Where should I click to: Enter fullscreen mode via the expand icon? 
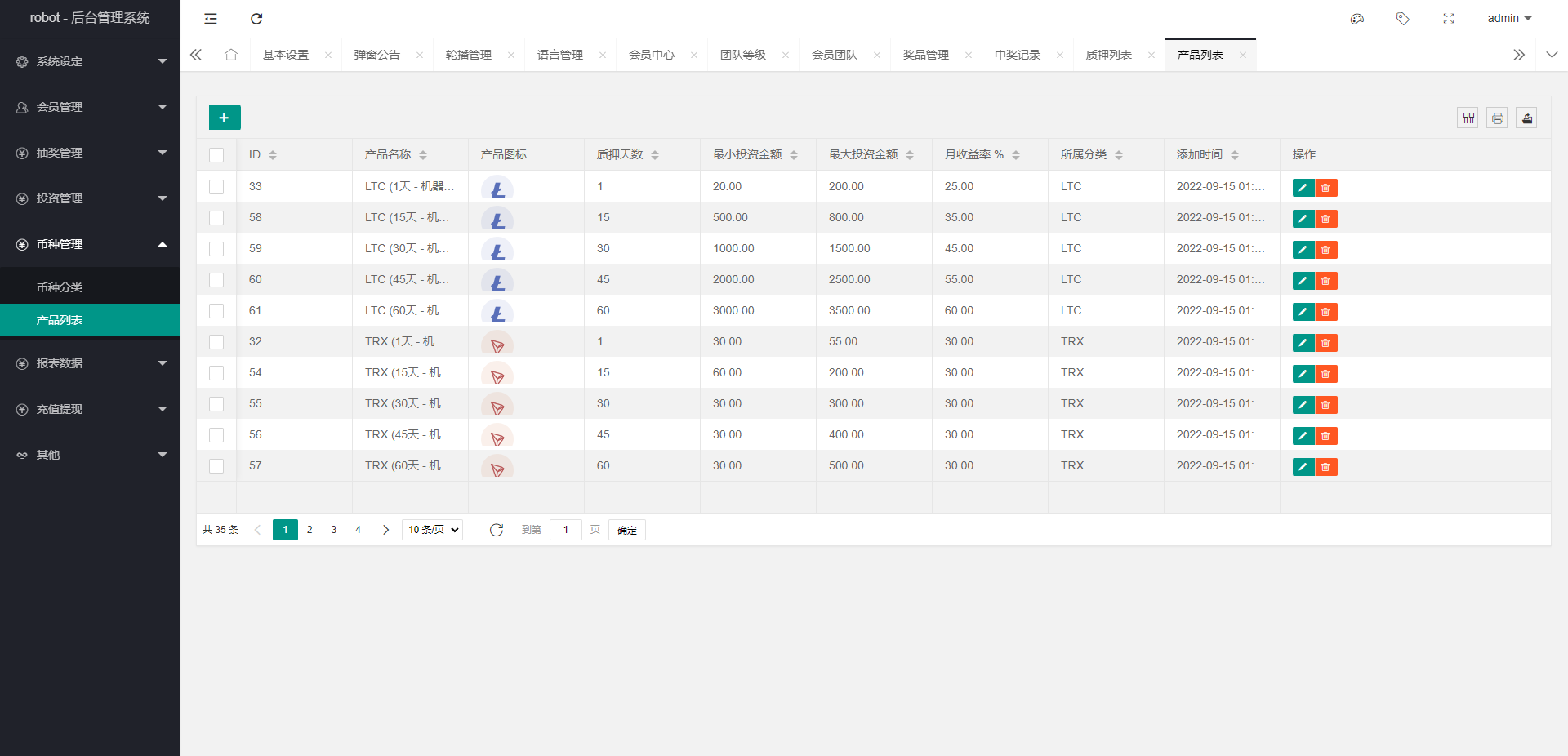pos(1449,18)
